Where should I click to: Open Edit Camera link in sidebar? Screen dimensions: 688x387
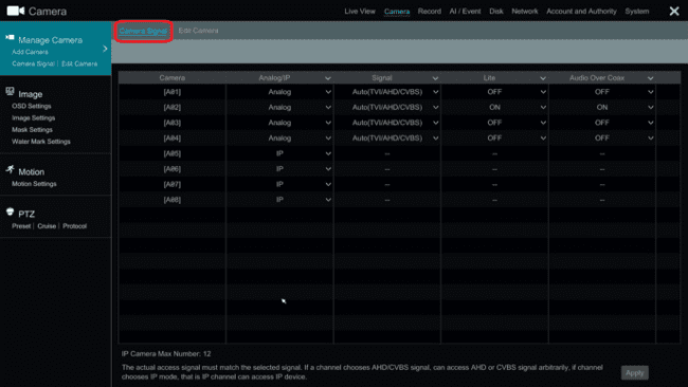click(x=79, y=64)
